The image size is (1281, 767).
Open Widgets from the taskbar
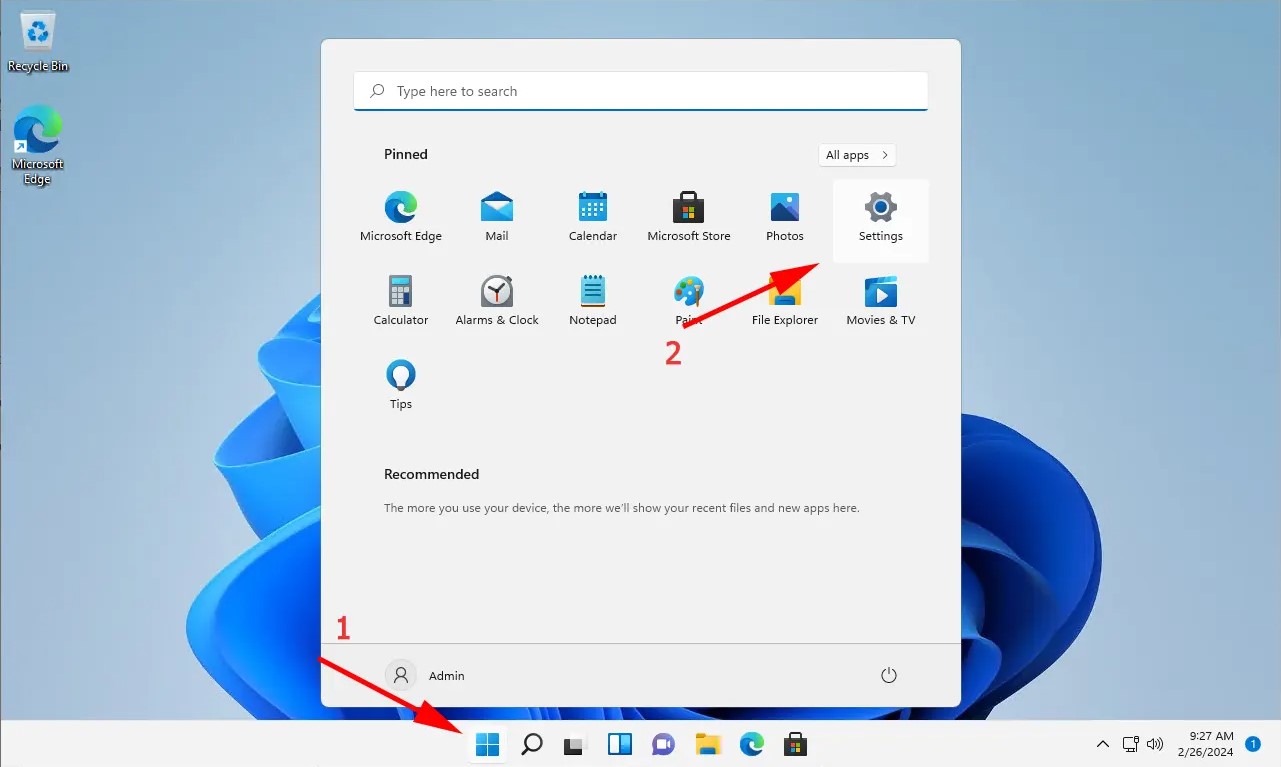[620, 744]
